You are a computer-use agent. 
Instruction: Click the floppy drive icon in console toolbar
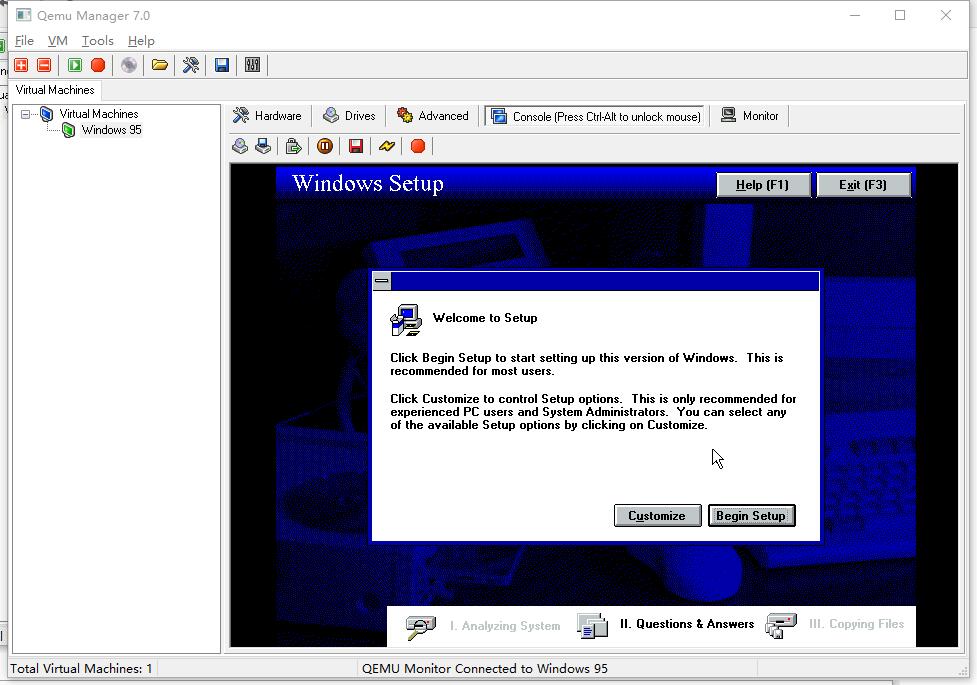pos(263,146)
